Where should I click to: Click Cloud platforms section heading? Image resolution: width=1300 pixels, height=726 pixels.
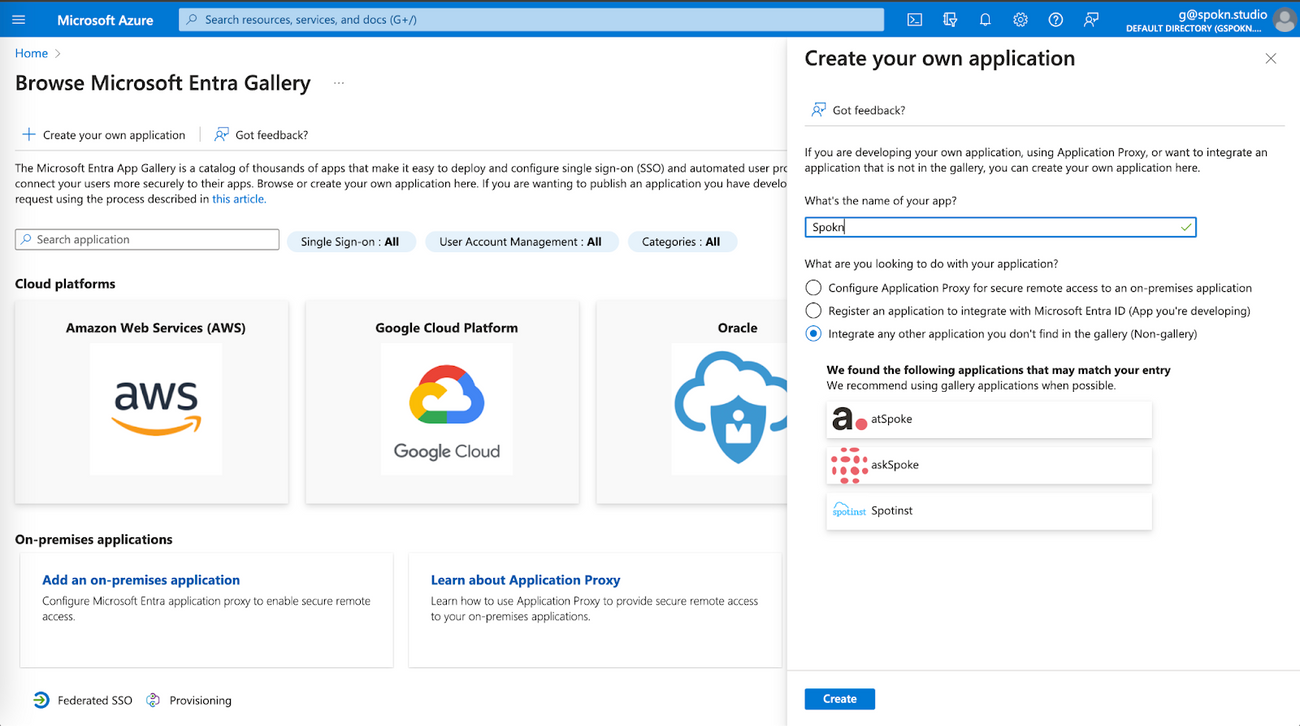coord(65,284)
